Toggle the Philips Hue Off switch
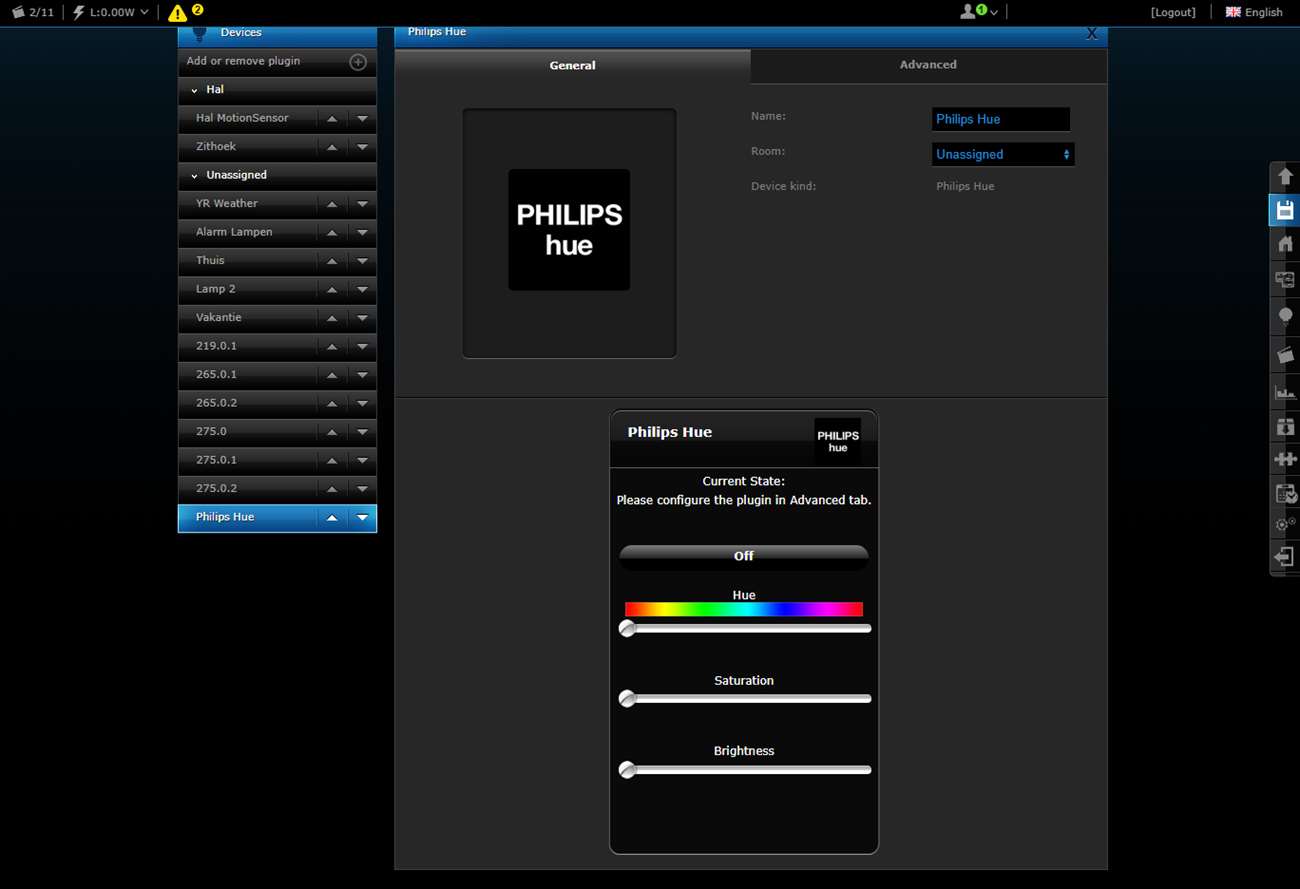The width and height of the screenshot is (1300, 889). 743,556
